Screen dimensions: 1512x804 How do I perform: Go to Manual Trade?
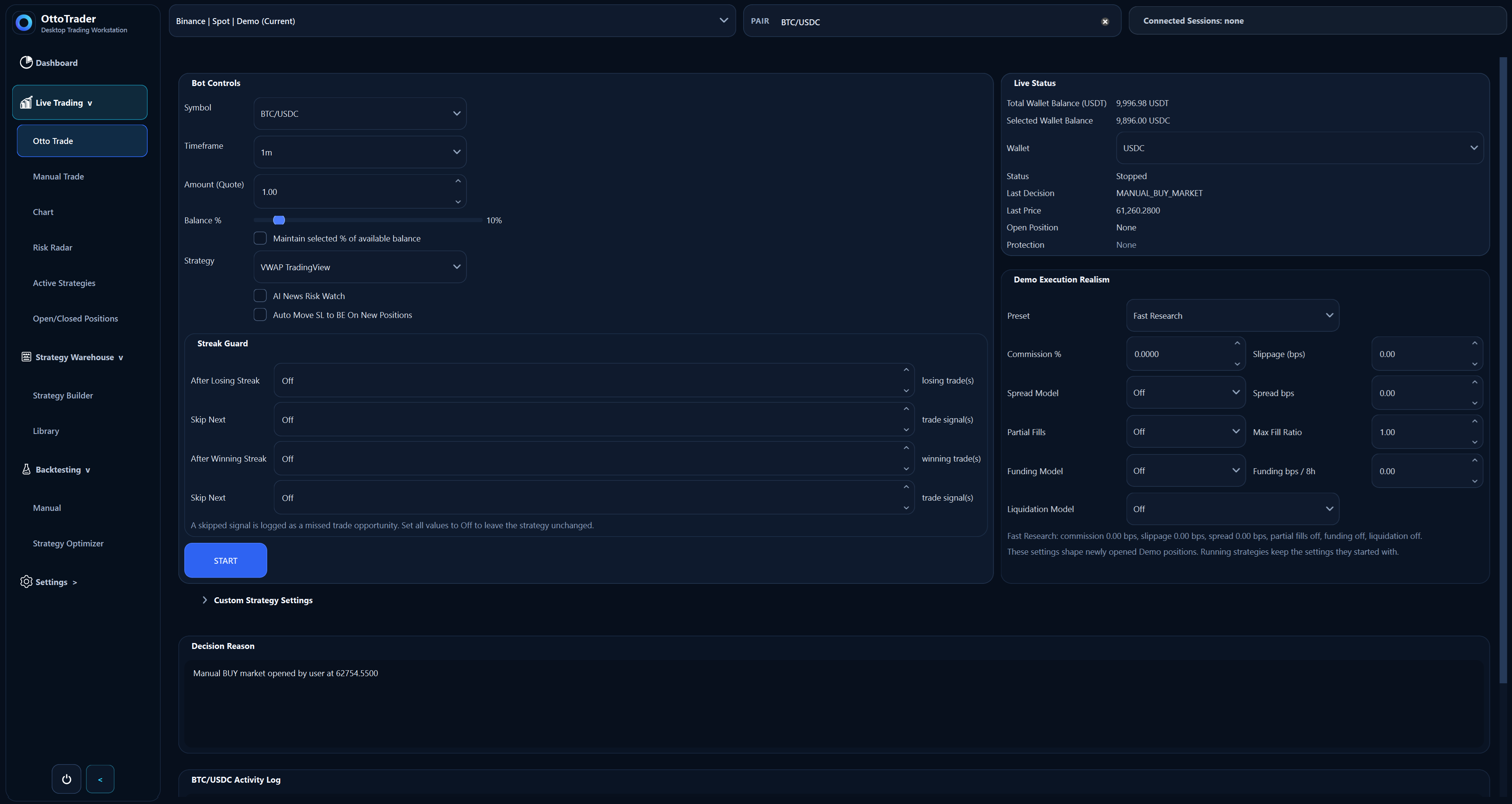pyautogui.click(x=58, y=177)
